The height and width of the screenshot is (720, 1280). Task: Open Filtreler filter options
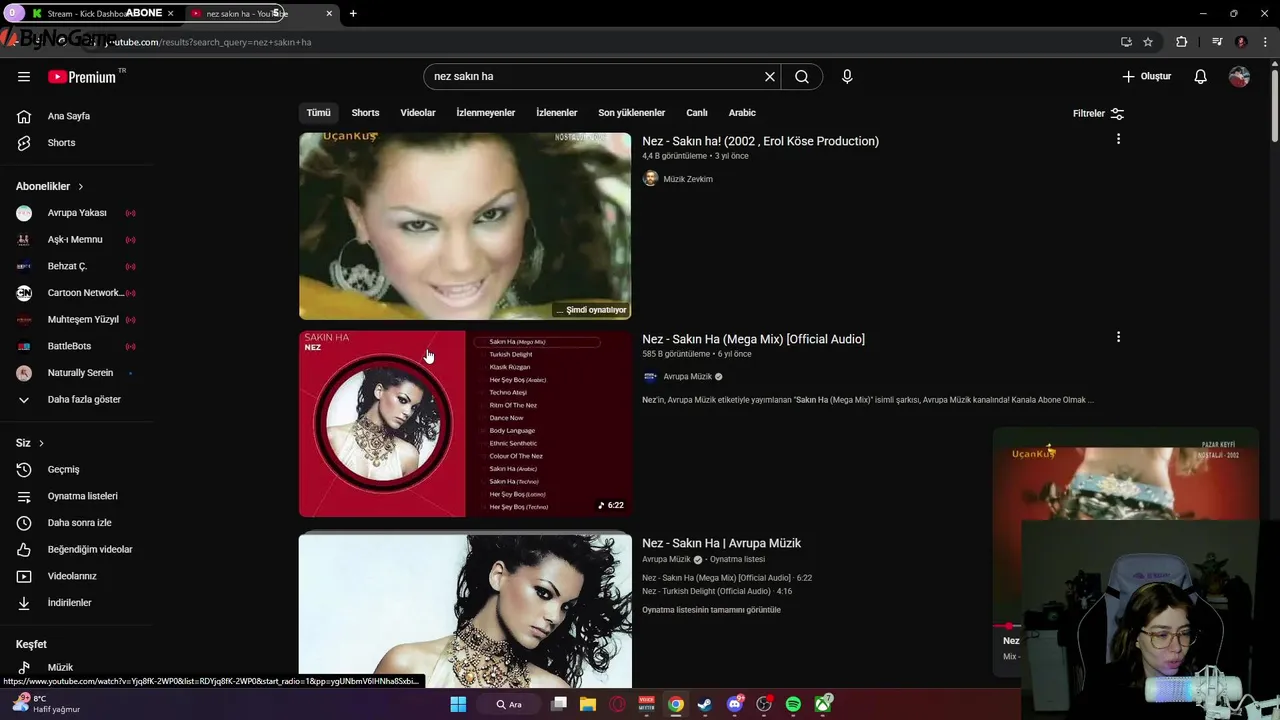coord(1098,113)
